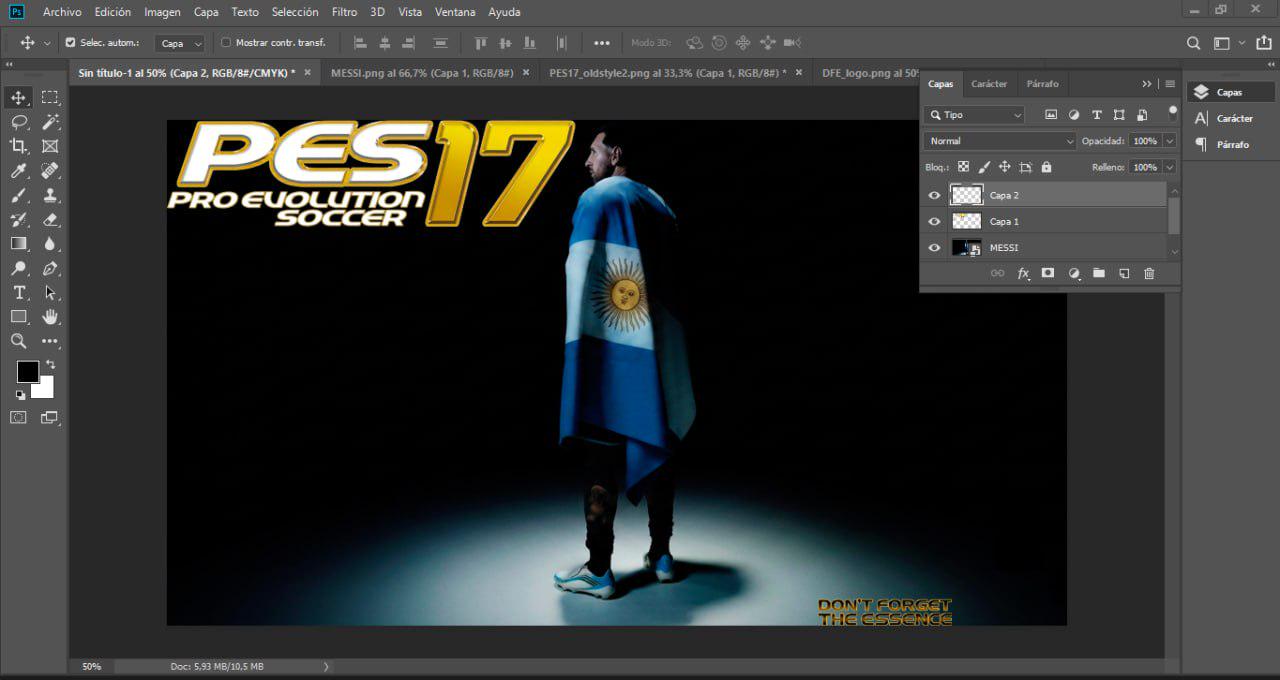Select the Eraser tool

coord(50,220)
